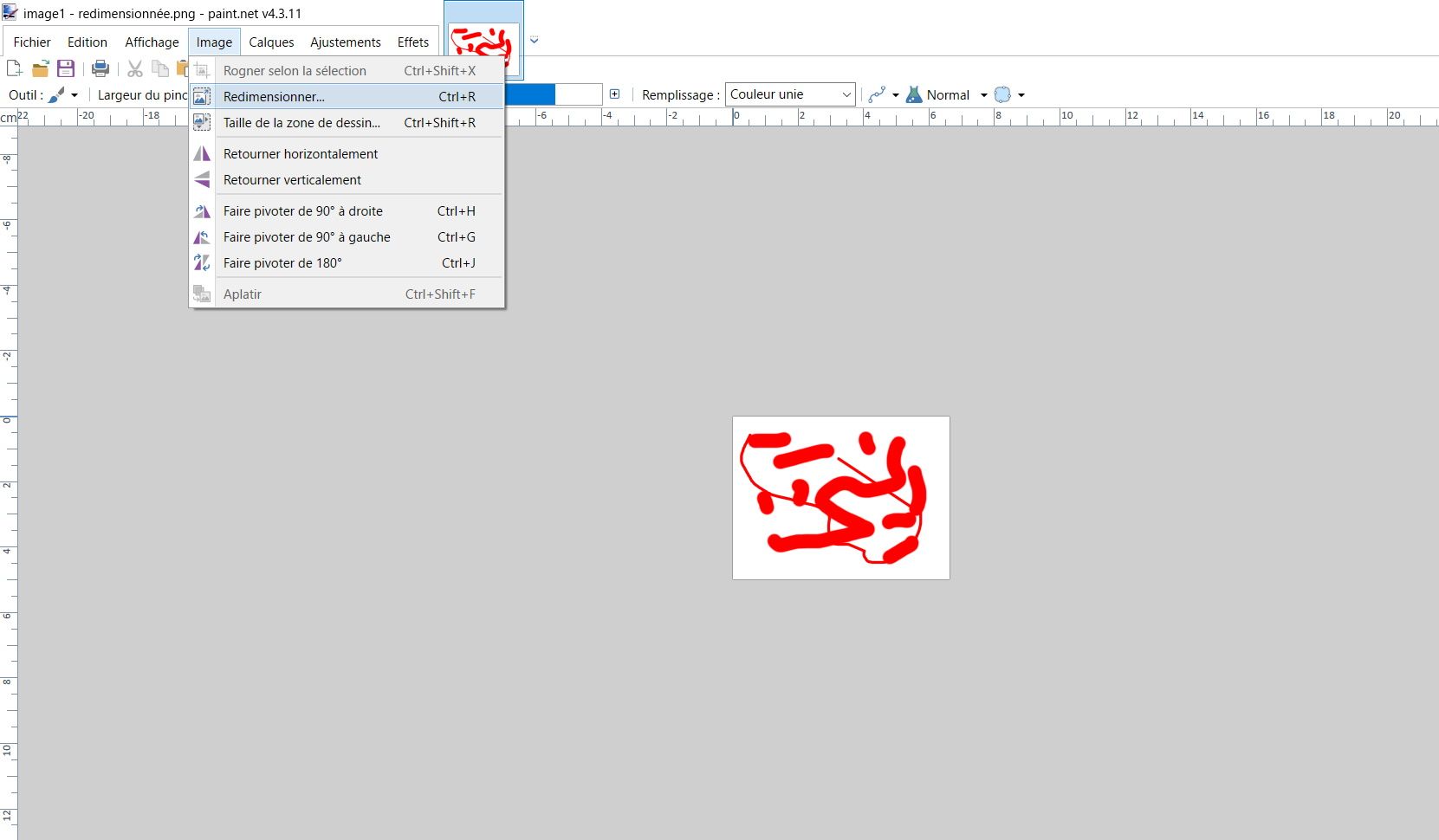Open an existing image
1439x840 pixels.
click(40, 68)
